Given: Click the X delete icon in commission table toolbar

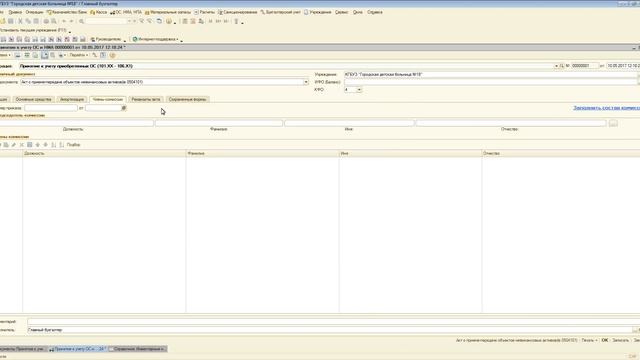Looking at the screenshot, I should point(22,145).
